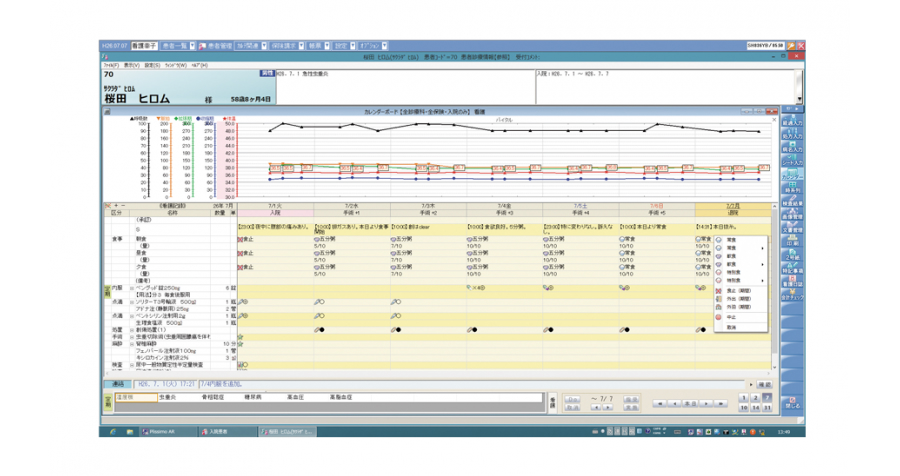Open the ヘルプ(H) menu
Screen dimensions: 900x476
click(200, 65)
